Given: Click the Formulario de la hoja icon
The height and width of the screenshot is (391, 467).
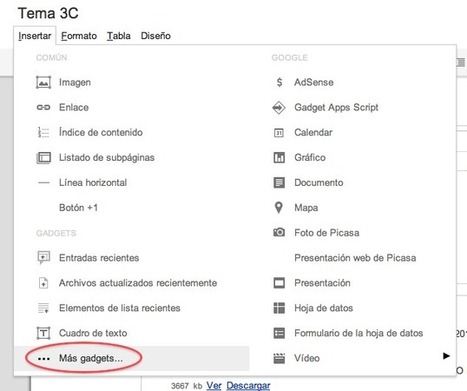Looking at the screenshot, I should coord(279,333).
